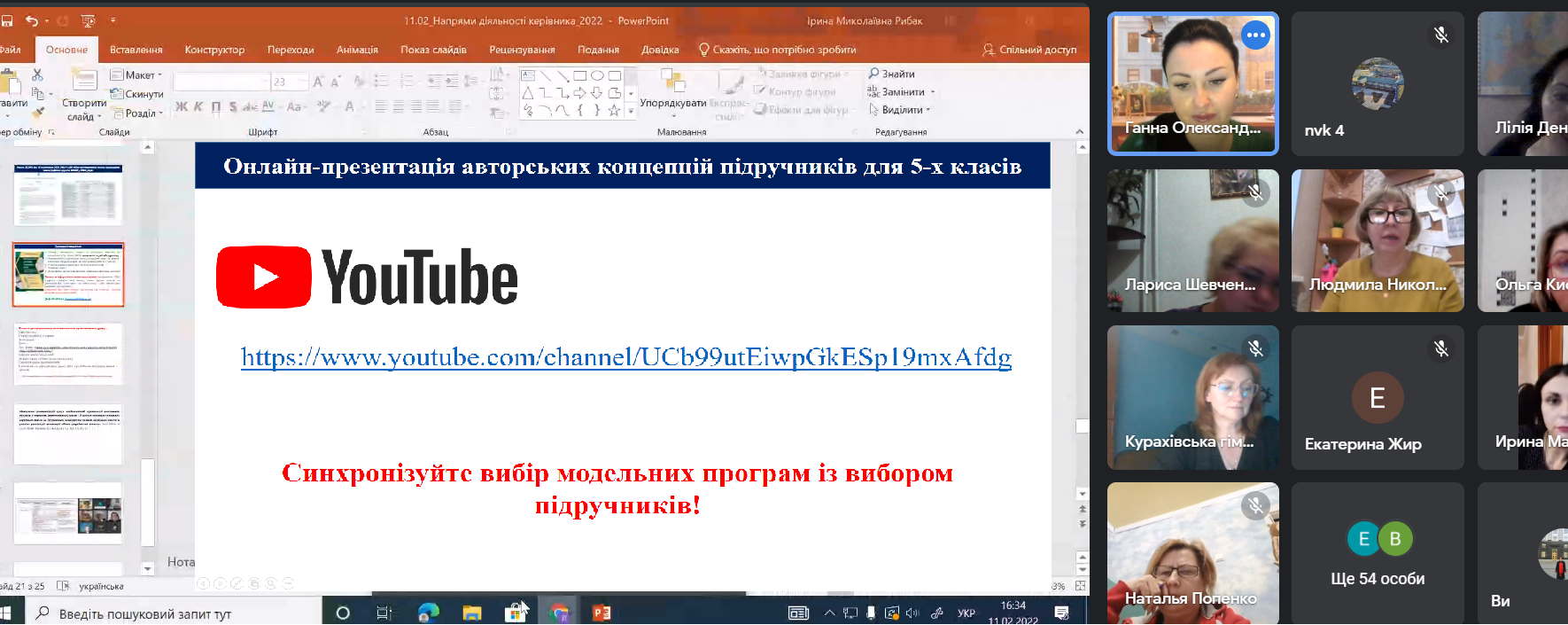Open the Chrome icon on the taskbar
The width and height of the screenshot is (1568, 625).
point(559,613)
